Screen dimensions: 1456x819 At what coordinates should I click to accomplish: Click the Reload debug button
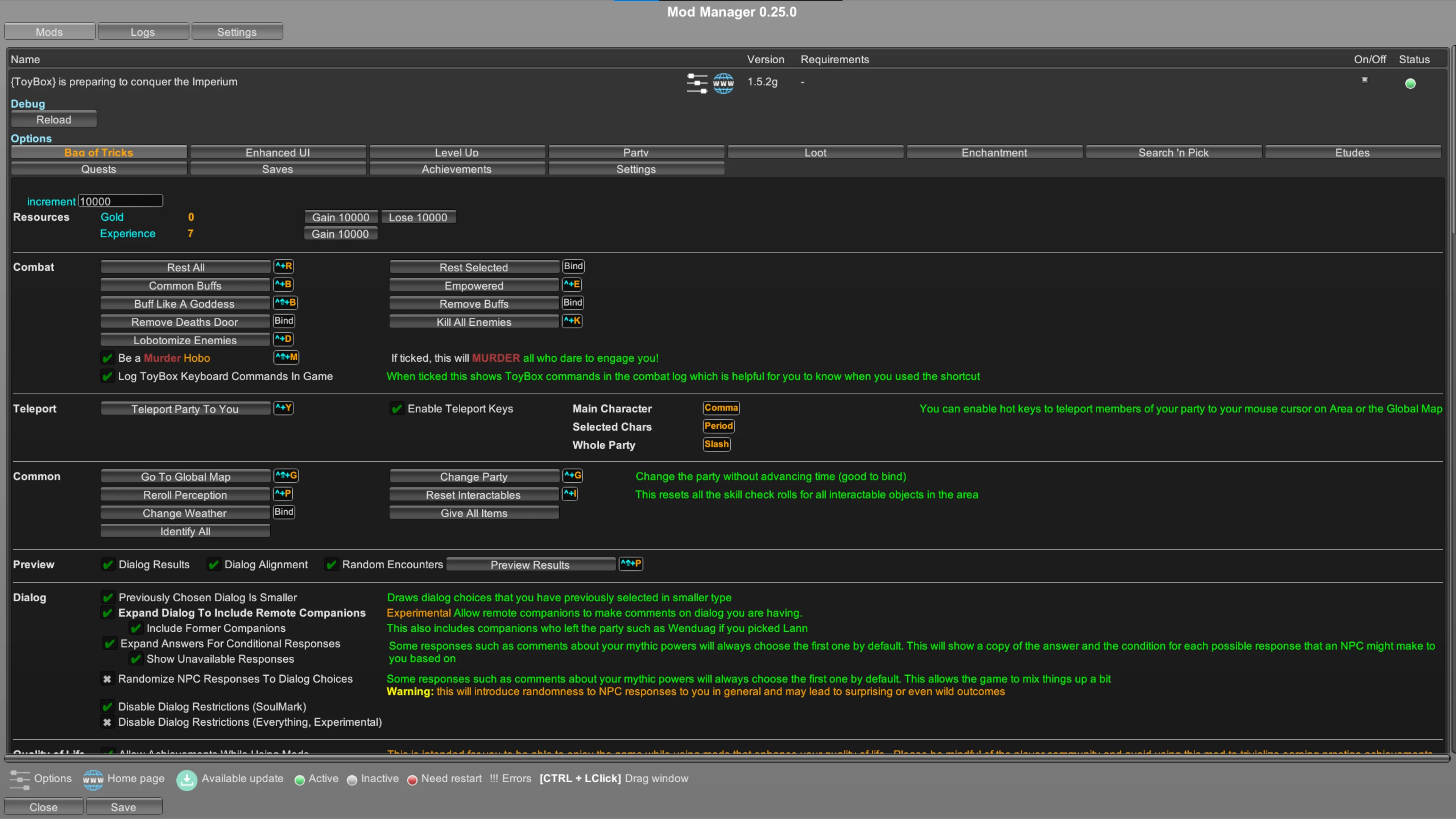click(x=54, y=119)
